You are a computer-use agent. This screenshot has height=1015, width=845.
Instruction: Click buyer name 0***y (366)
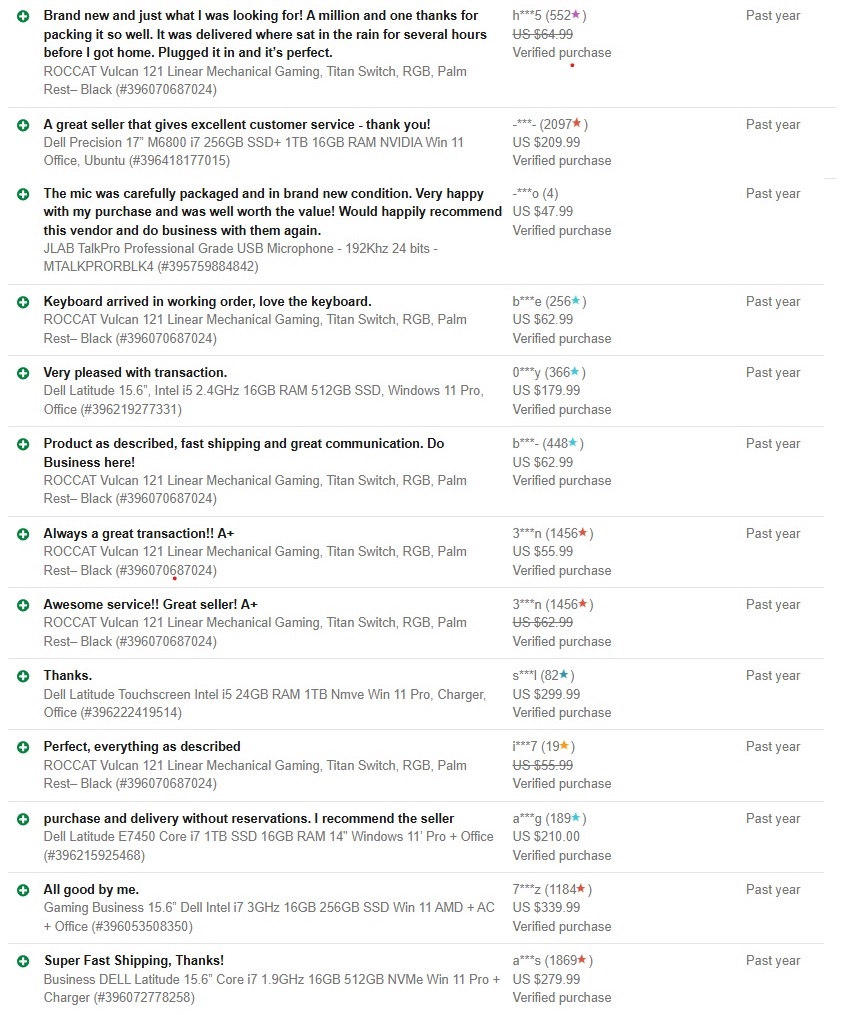click(539, 373)
